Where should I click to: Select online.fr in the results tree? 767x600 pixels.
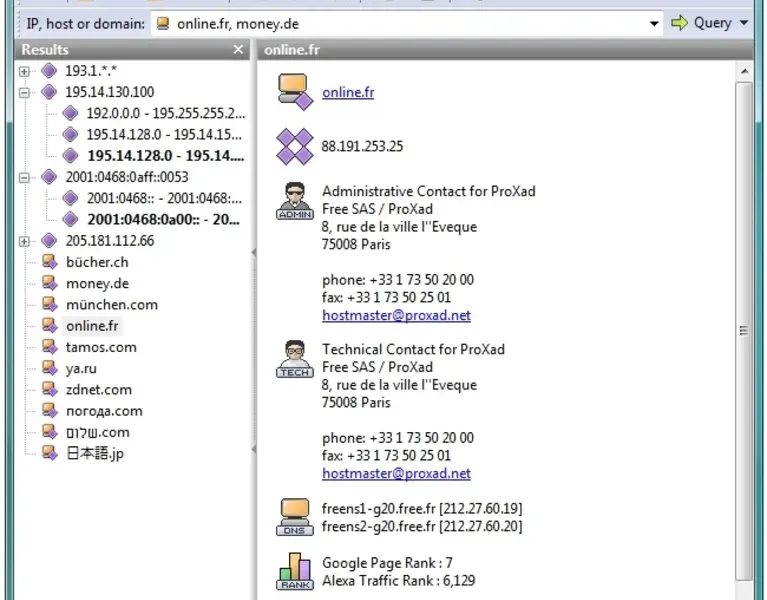click(x=92, y=326)
